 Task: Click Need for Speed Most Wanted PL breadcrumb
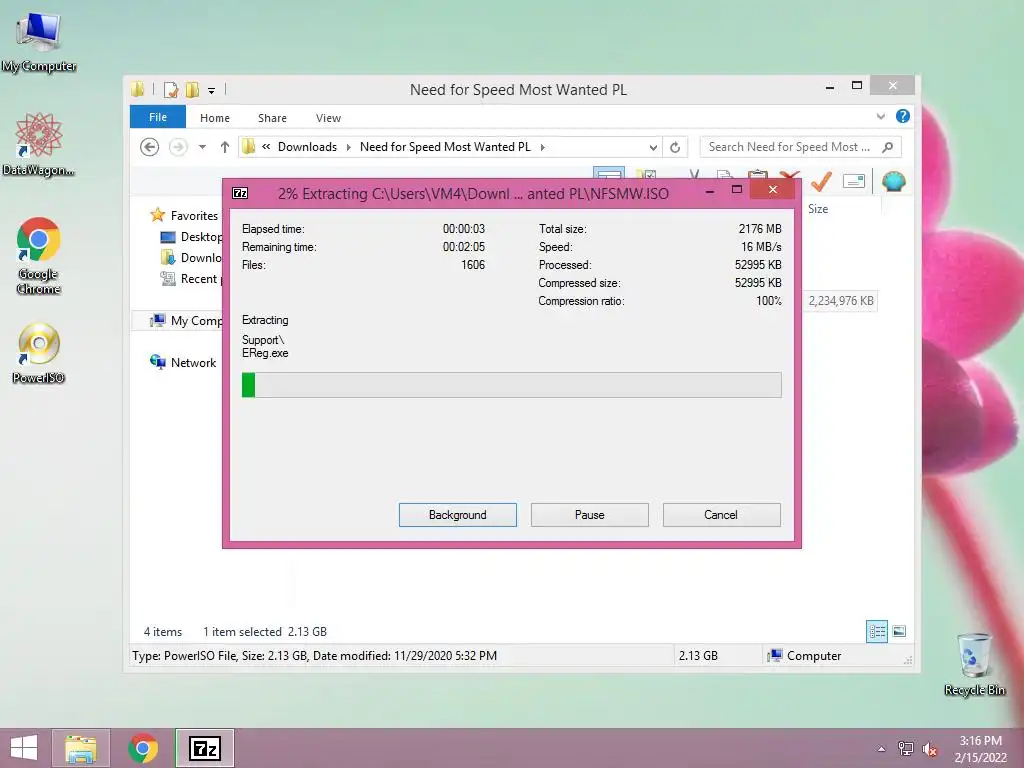(x=445, y=147)
